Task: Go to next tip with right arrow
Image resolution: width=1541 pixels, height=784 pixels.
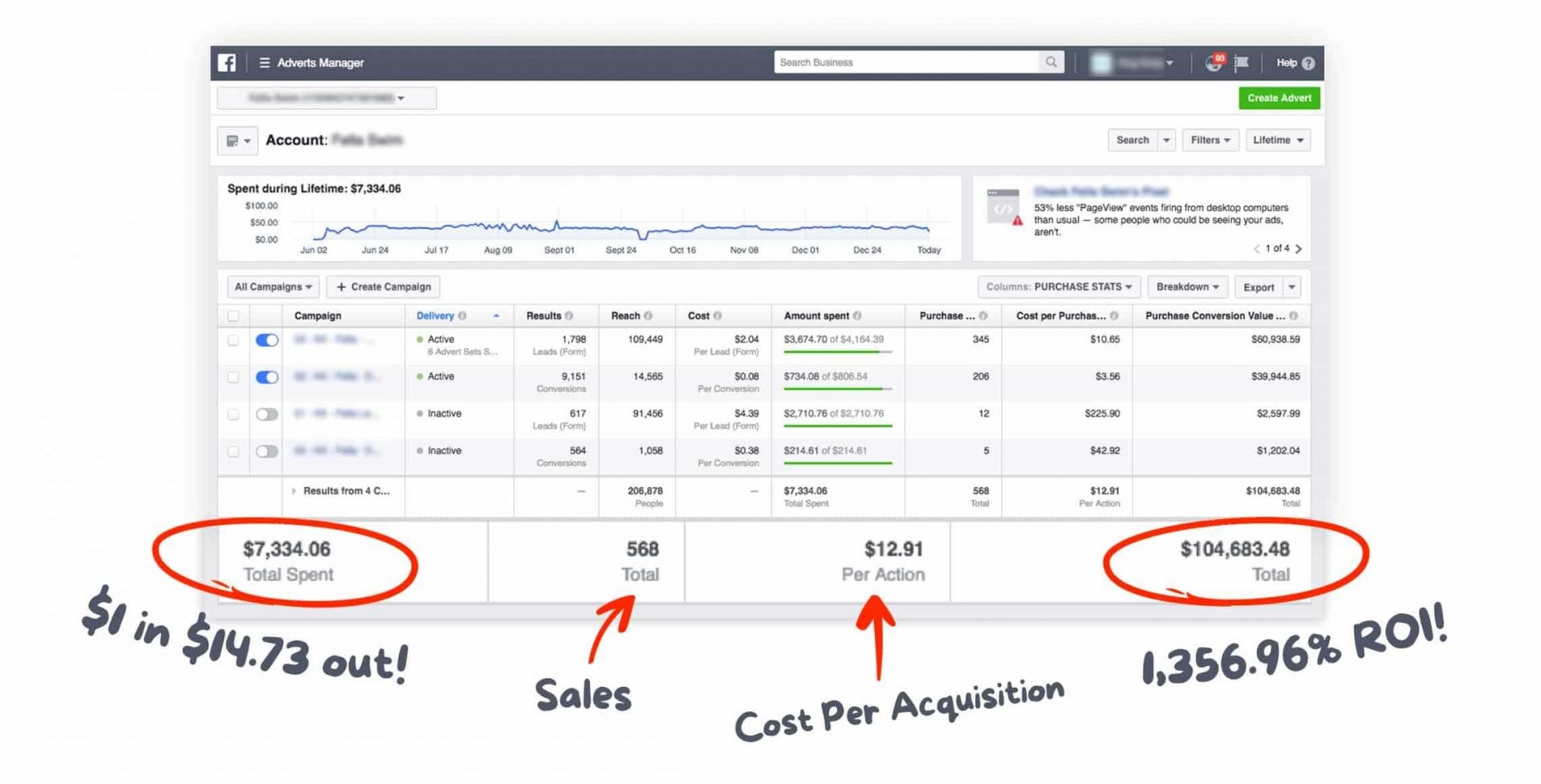Action: click(1299, 249)
